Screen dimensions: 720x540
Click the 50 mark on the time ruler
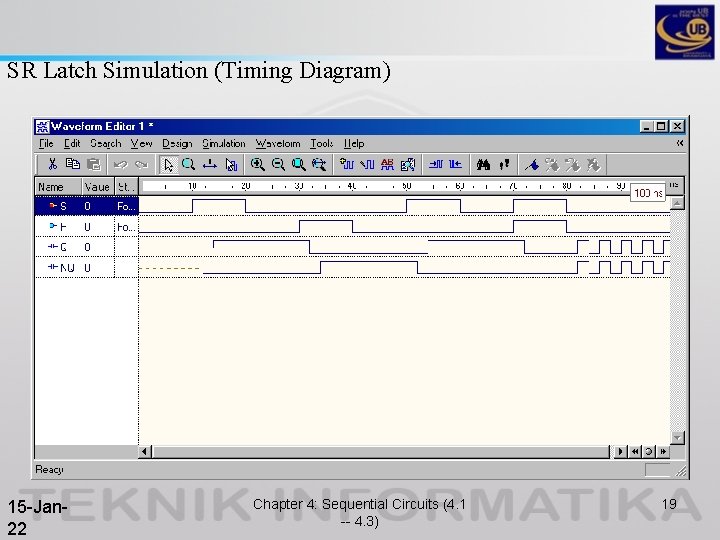[406, 186]
